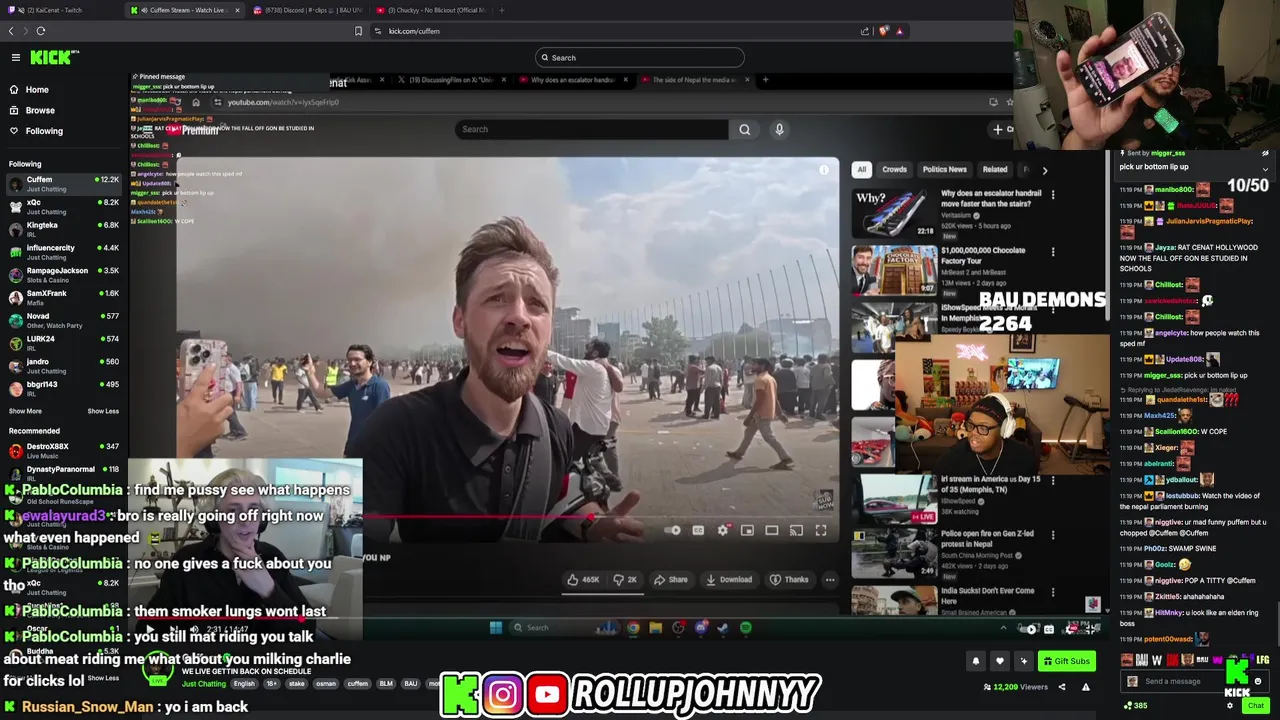
Task: Open Home in the Kick sidebar
Action: (37, 90)
